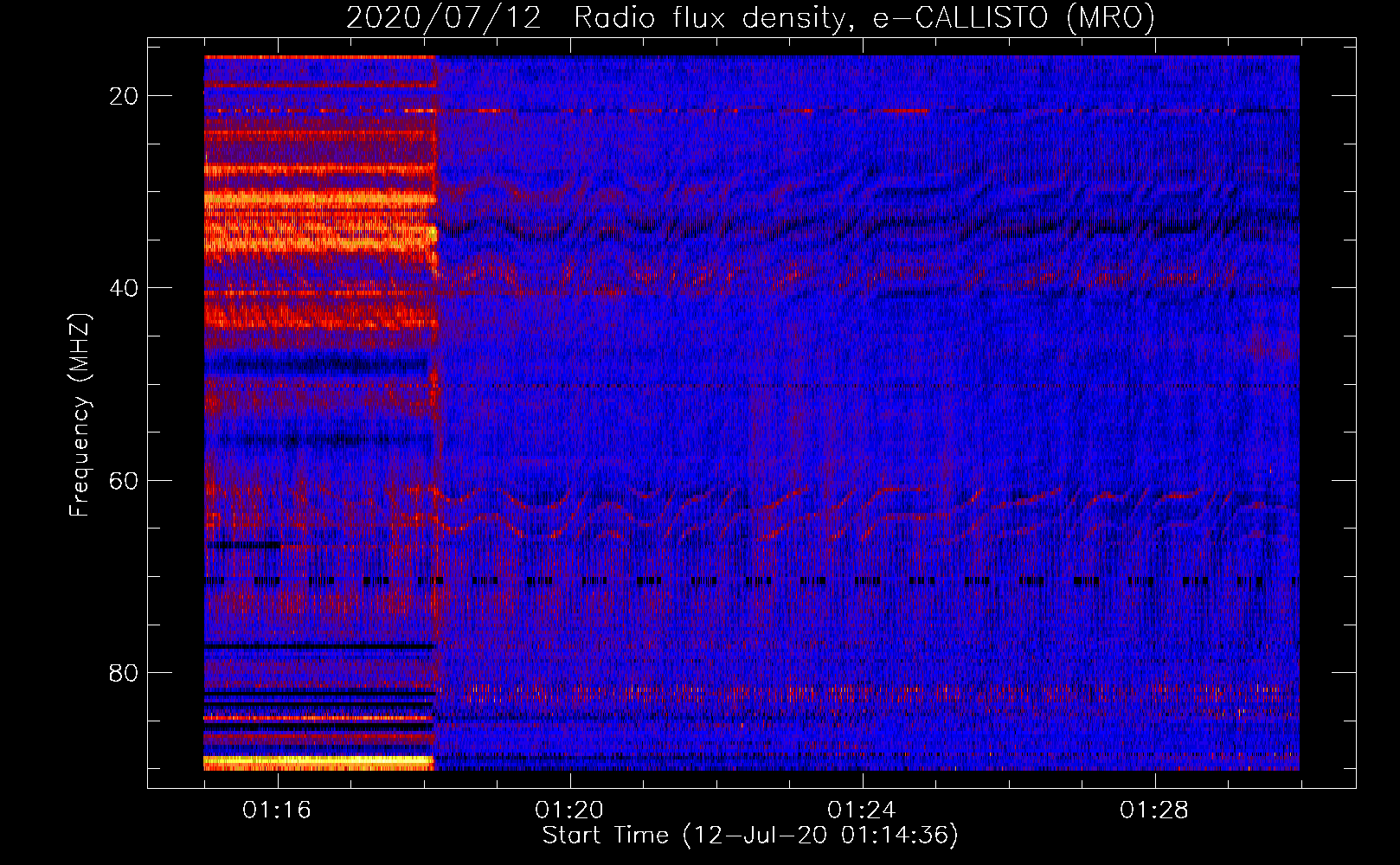Click the '01:16' time tick label
The image size is (1400, 865).
pyautogui.click(x=277, y=811)
